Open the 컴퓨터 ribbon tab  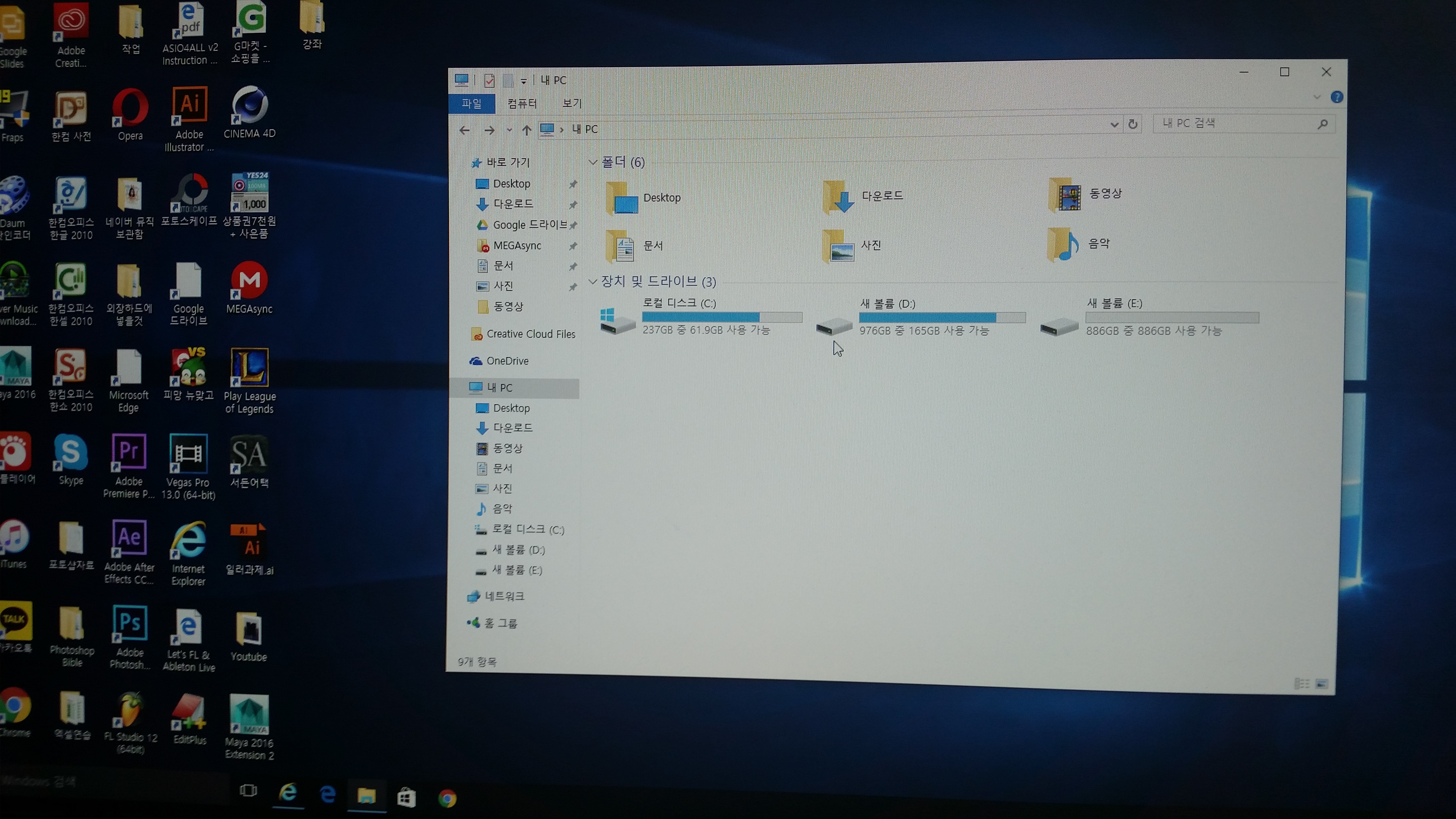click(522, 103)
